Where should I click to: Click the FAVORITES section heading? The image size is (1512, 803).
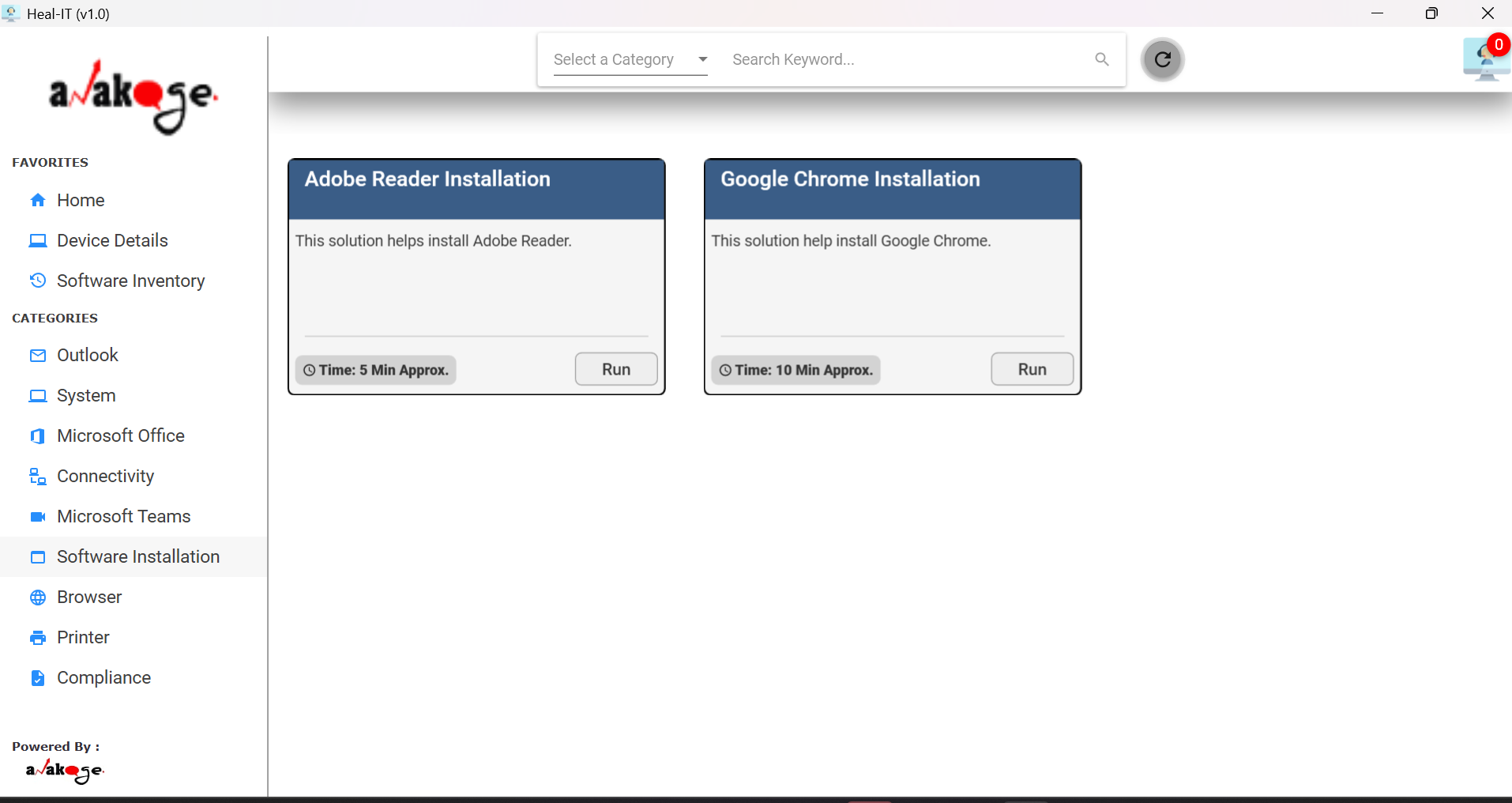pyautogui.click(x=51, y=163)
